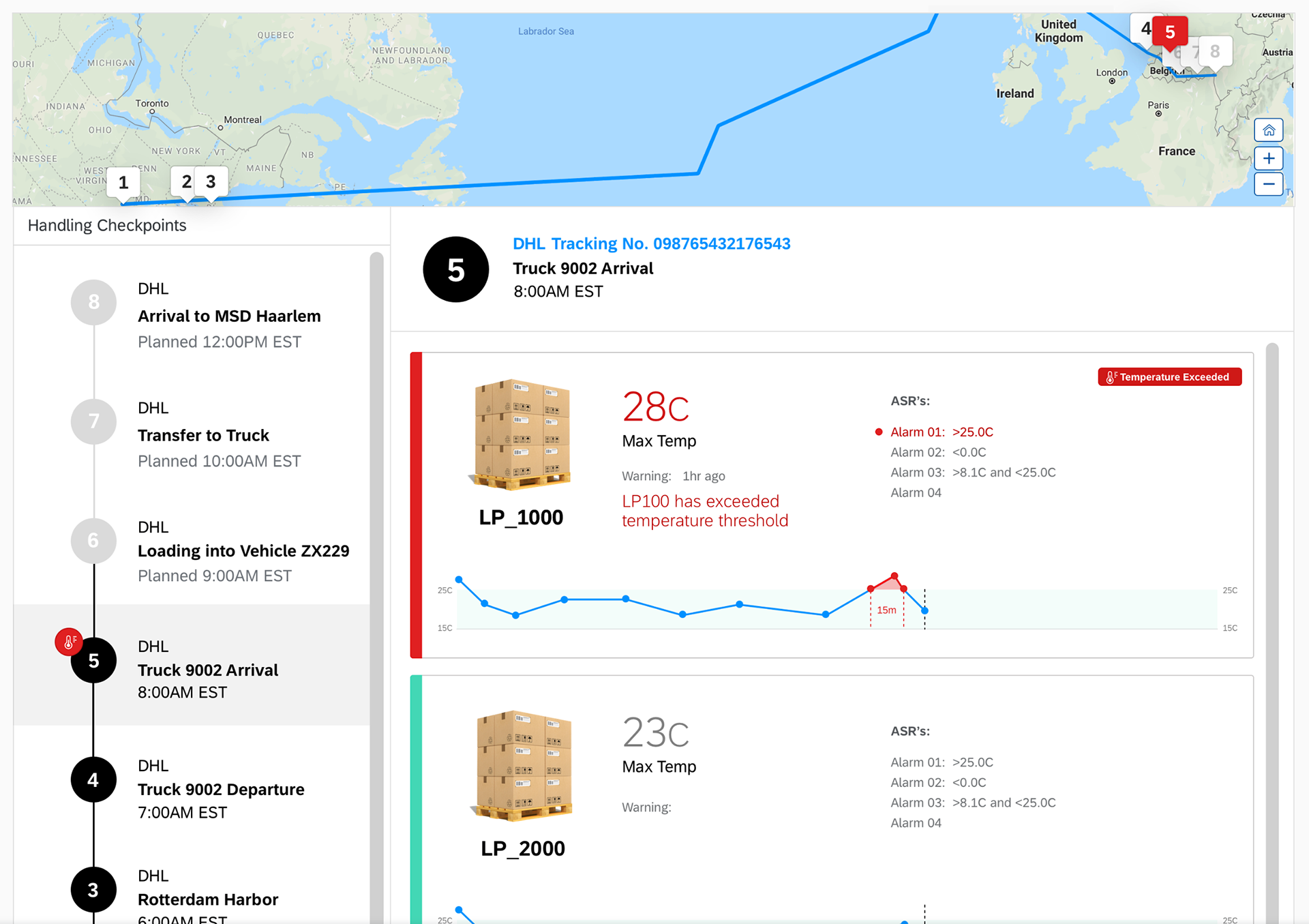The height and width of the screenshot is (924, 1309).
Task: Select the gray map marker 8
Action: (x=1215, y=51)
